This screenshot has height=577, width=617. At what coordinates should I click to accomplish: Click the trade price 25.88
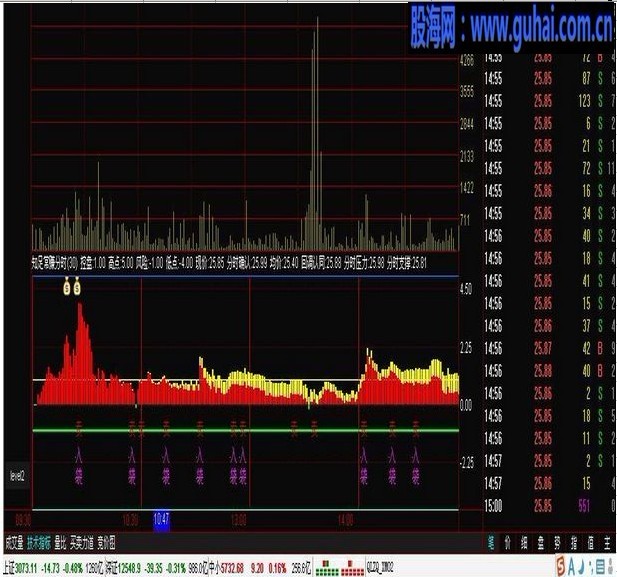(543, 371)
